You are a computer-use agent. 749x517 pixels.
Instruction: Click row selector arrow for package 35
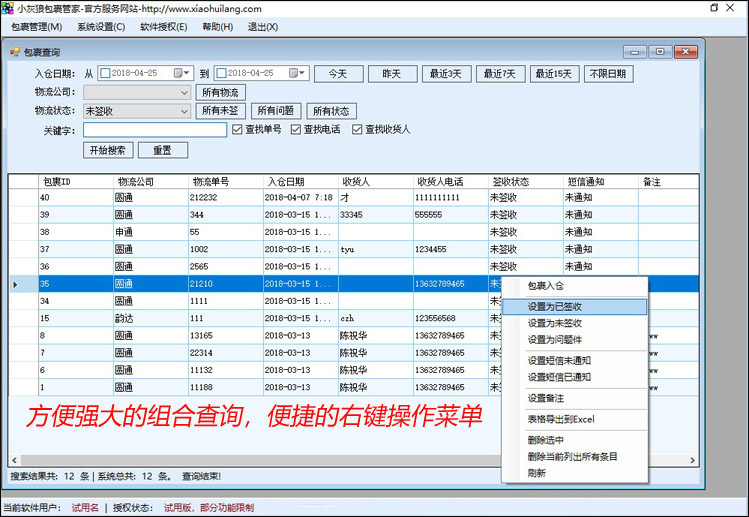[x=15, y=284]
